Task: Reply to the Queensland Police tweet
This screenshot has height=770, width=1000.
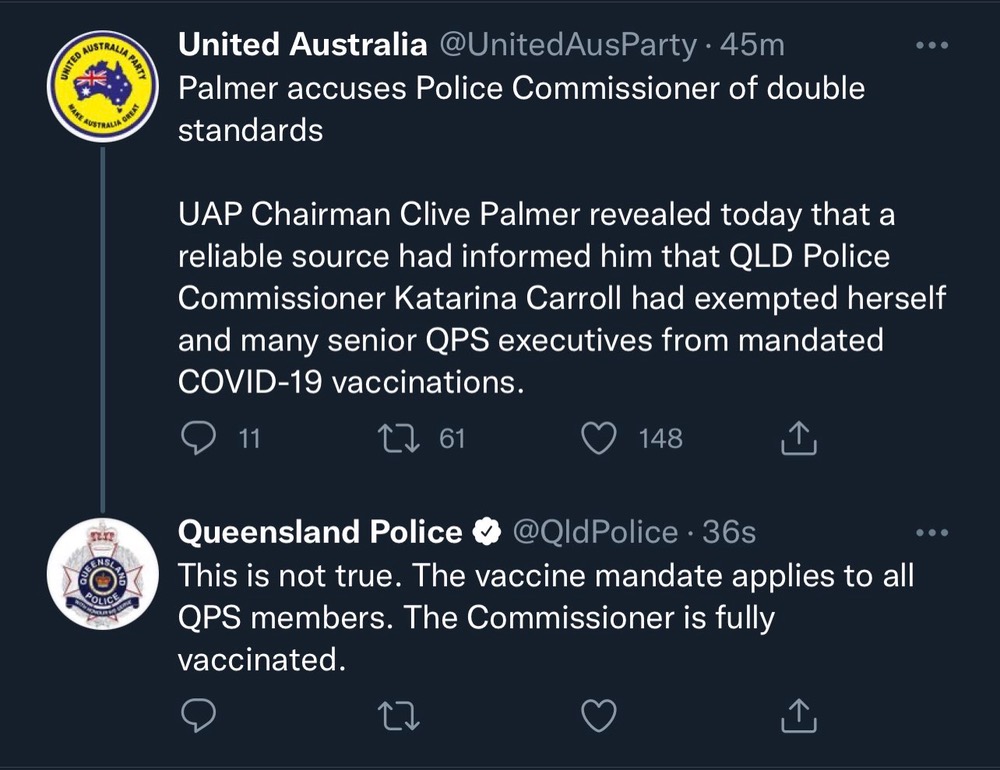Action: (x=197, y=714)
